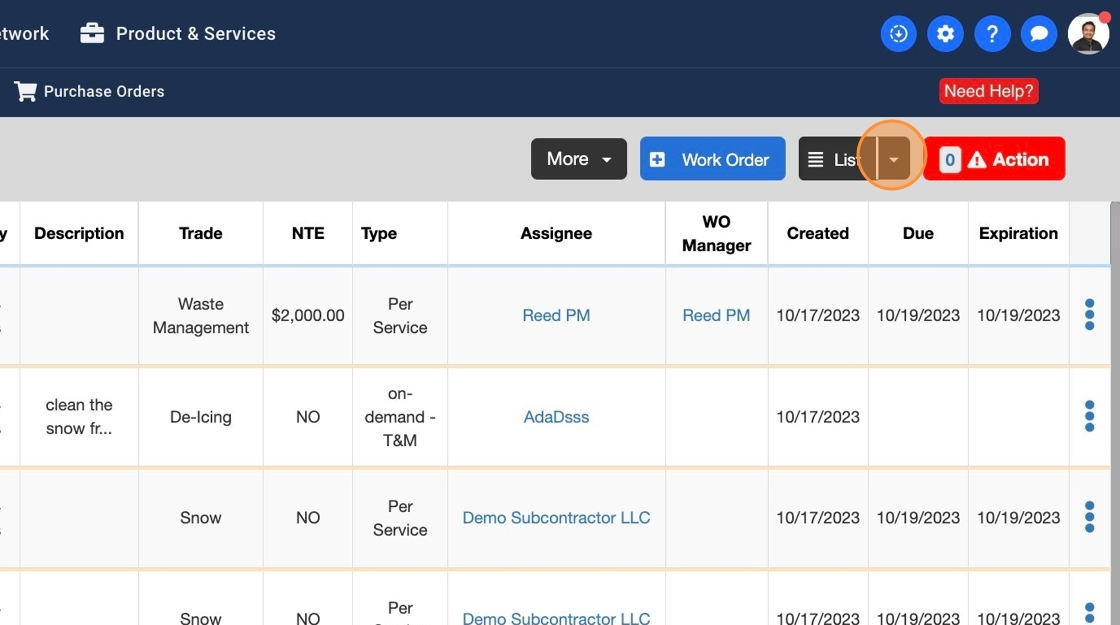Click the download circle icon in header

pos(898,34)
